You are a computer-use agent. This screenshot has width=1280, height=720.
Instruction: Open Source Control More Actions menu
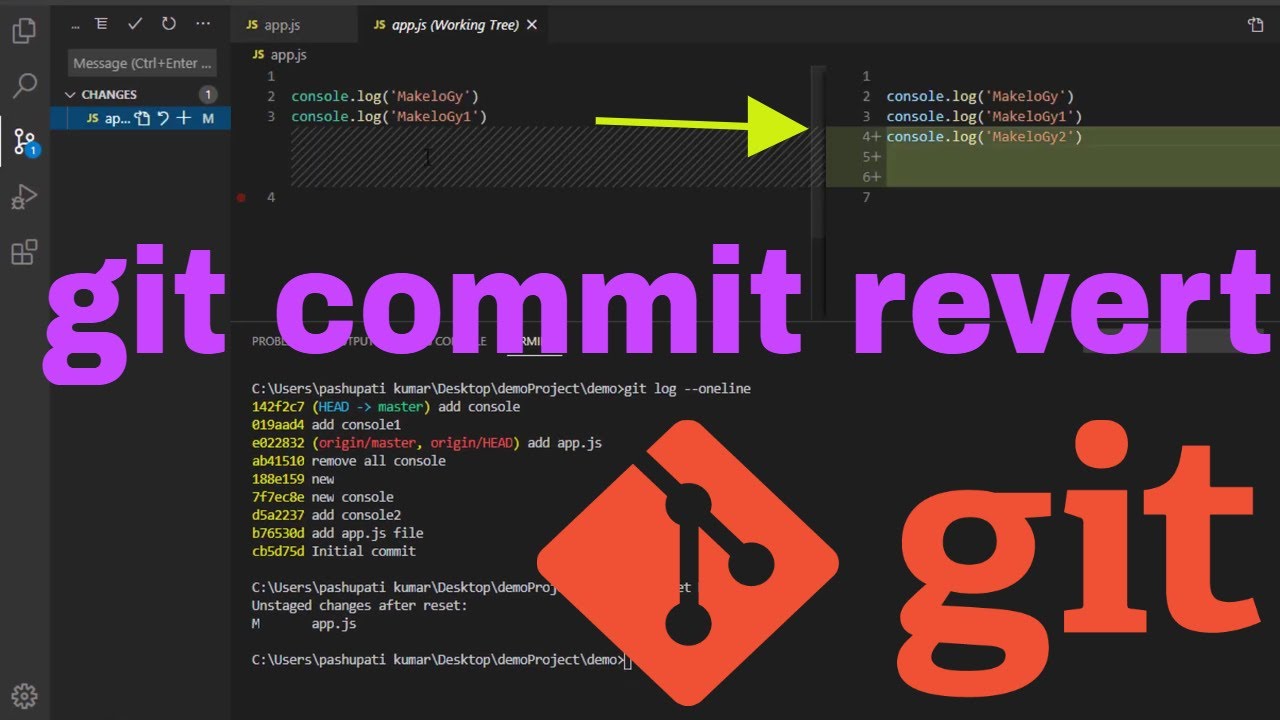203,24
